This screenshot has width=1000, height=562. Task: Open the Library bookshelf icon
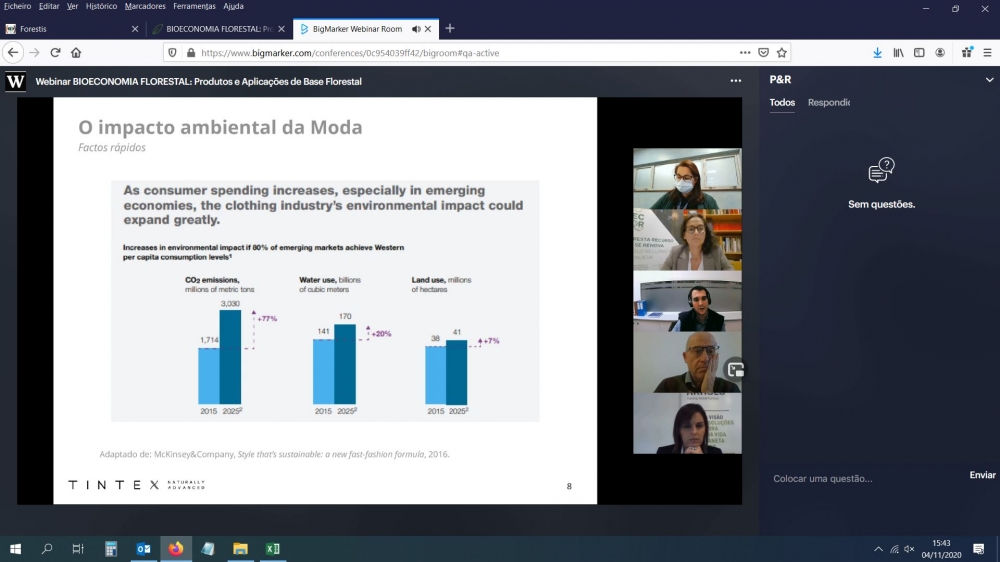point(899,53)
